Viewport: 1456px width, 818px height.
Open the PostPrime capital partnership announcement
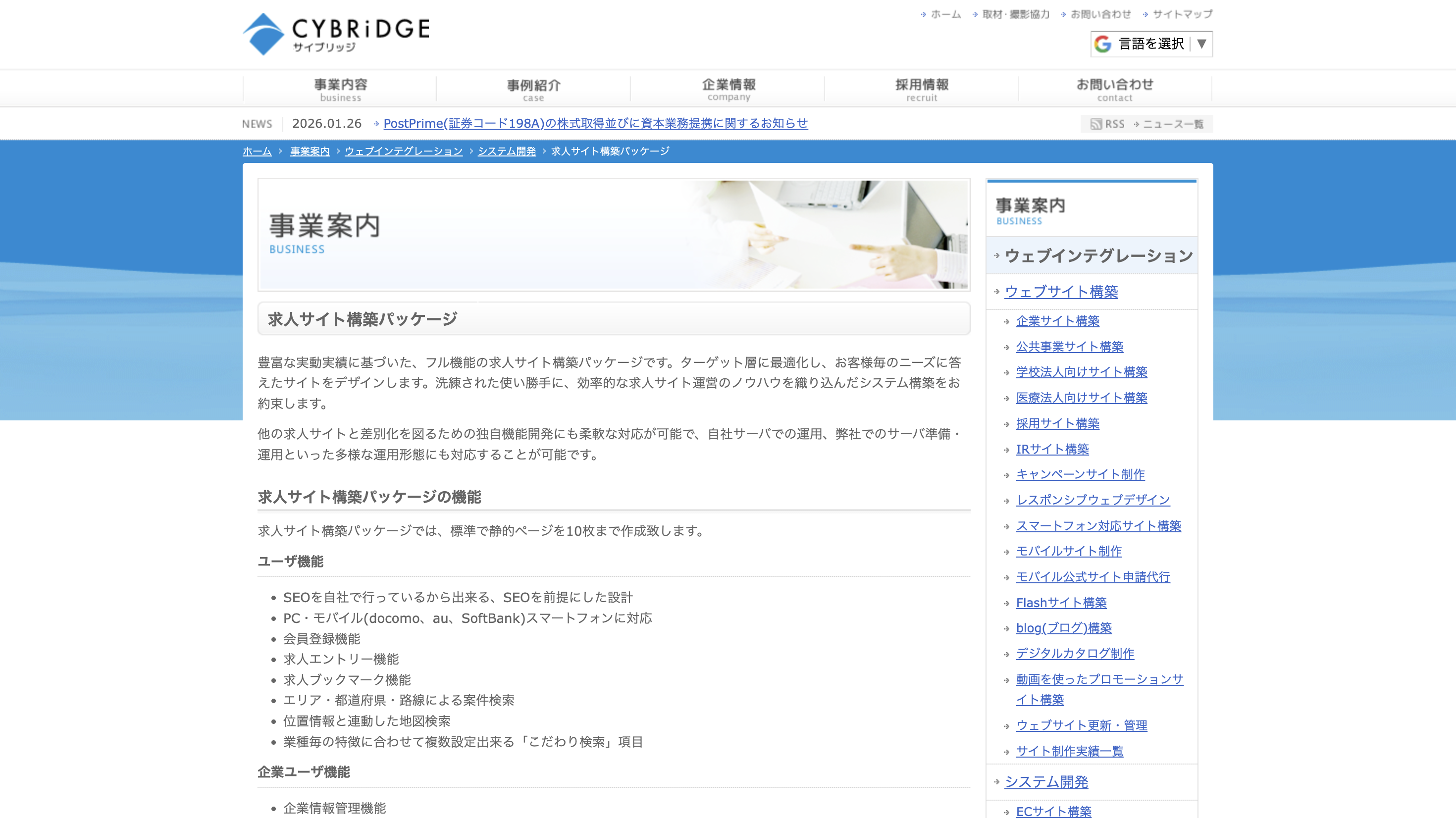(x=595, y=124)
